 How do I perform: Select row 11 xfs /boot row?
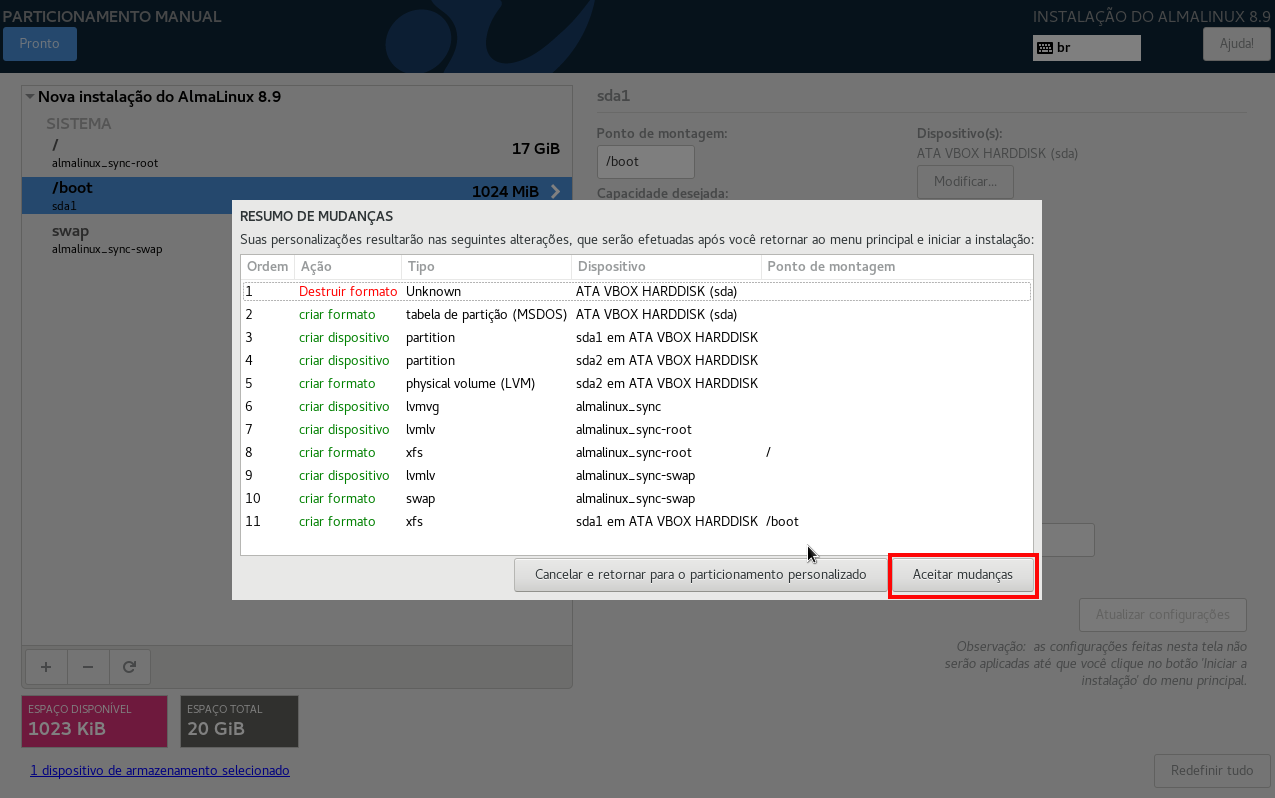coord(637,521)
